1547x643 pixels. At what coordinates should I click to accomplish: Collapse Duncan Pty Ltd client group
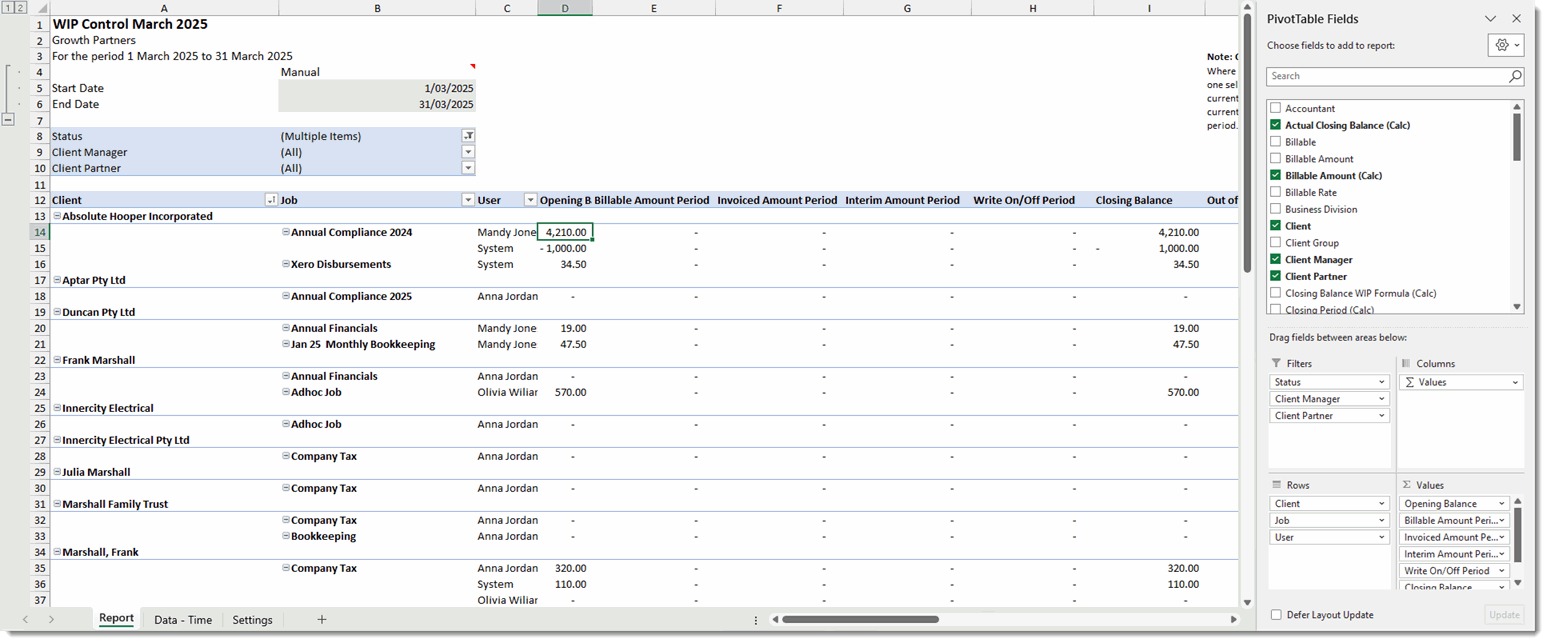(x=57, y=312)
